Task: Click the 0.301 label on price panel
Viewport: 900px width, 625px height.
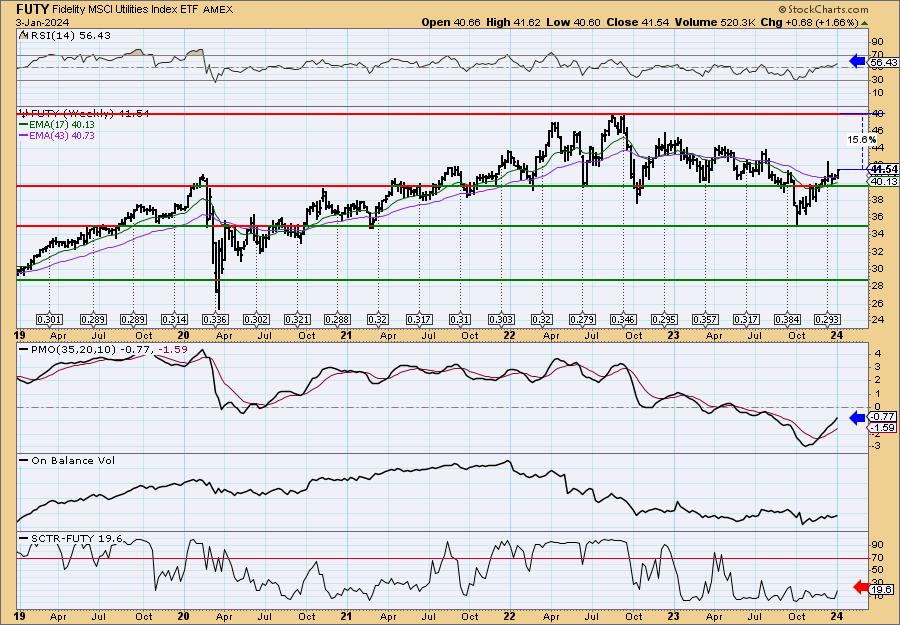Action: (x=49, y=320)
